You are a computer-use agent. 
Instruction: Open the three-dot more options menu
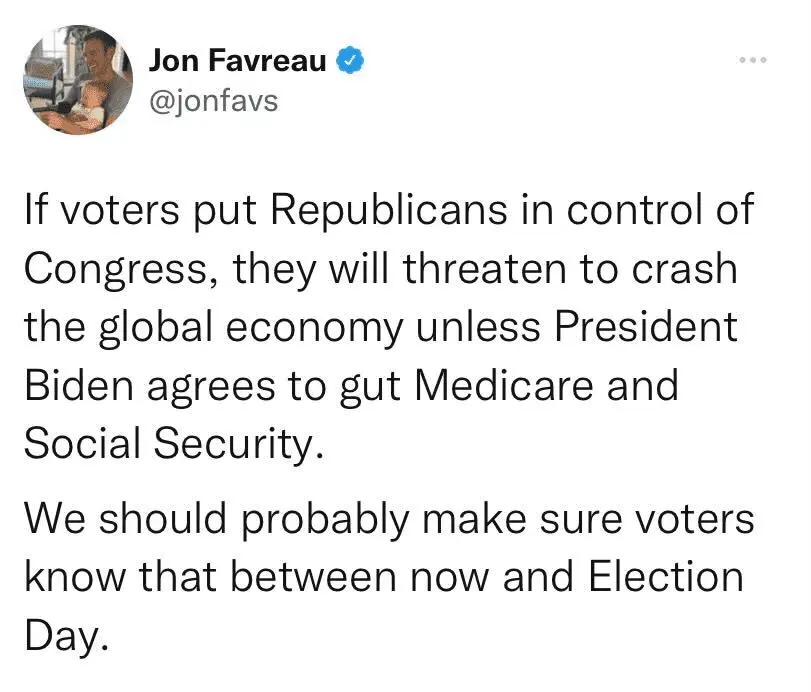[x=751, y=61]
